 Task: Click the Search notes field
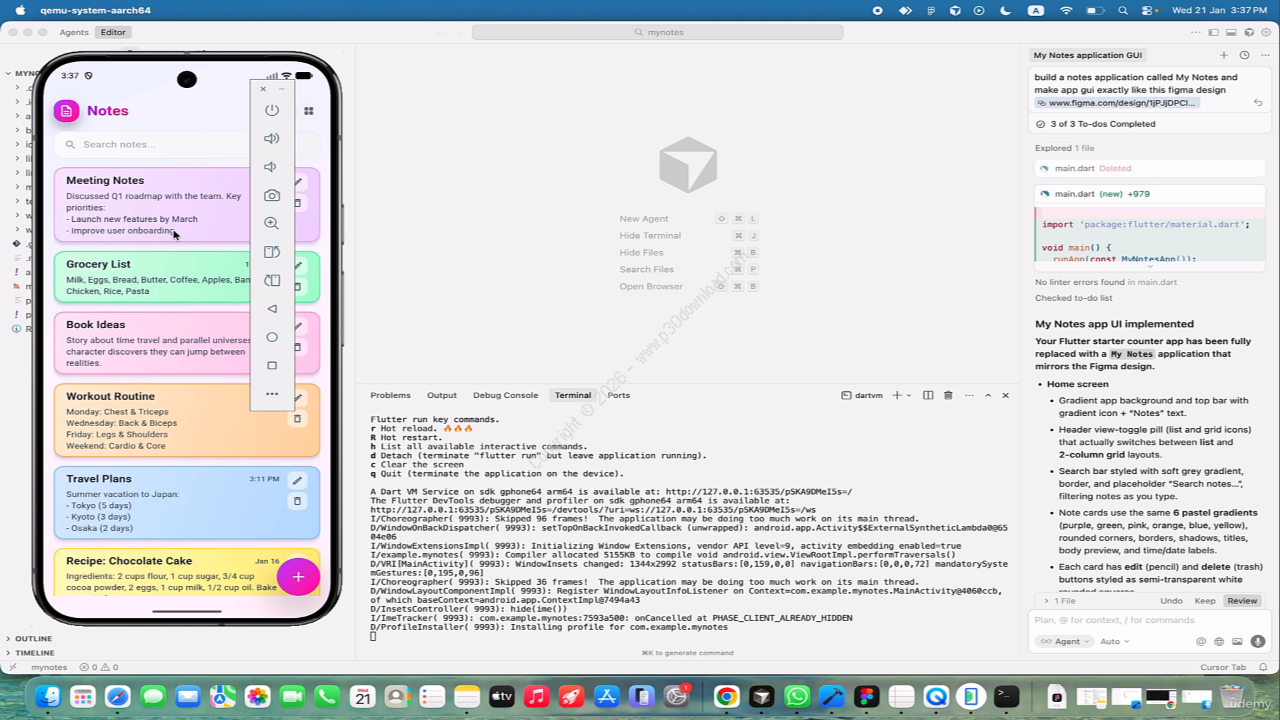186,144
